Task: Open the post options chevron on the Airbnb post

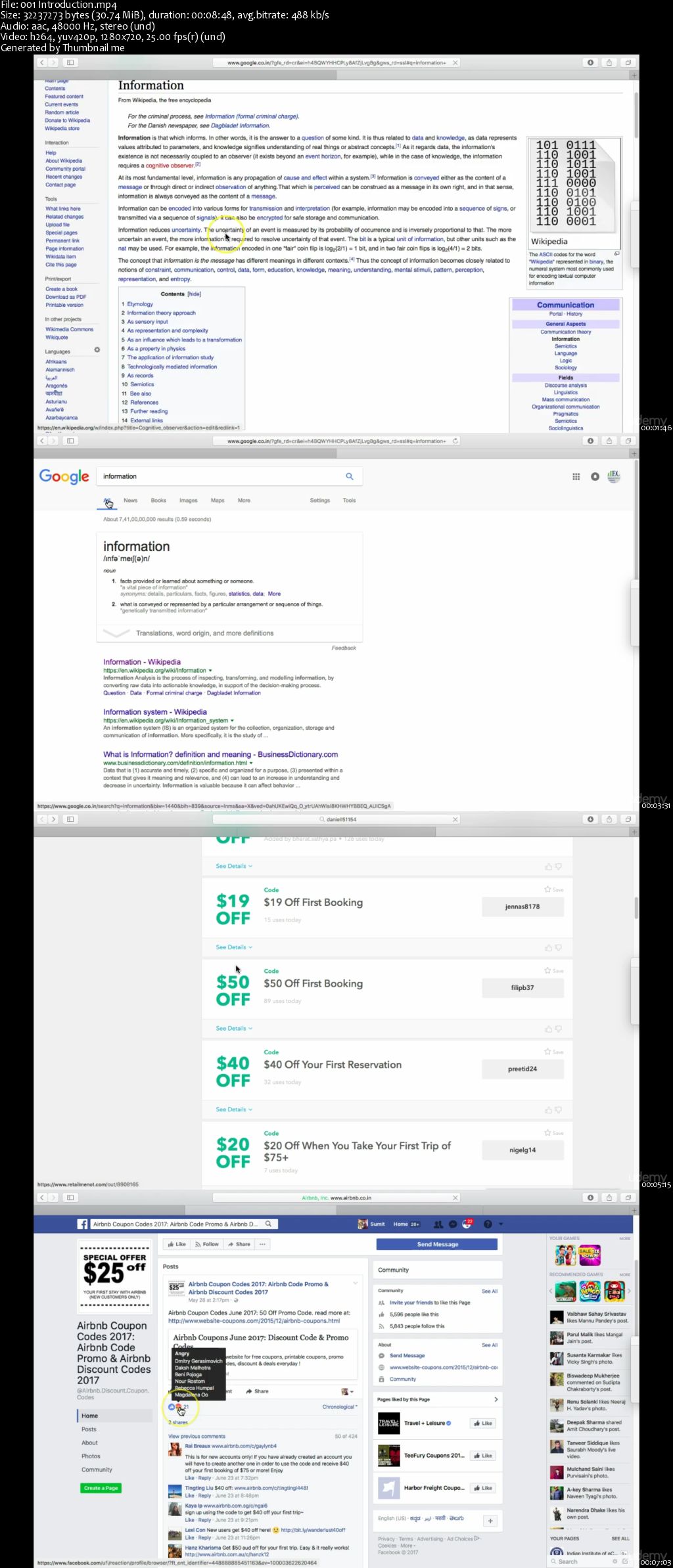Action: tap(356, 1283)
